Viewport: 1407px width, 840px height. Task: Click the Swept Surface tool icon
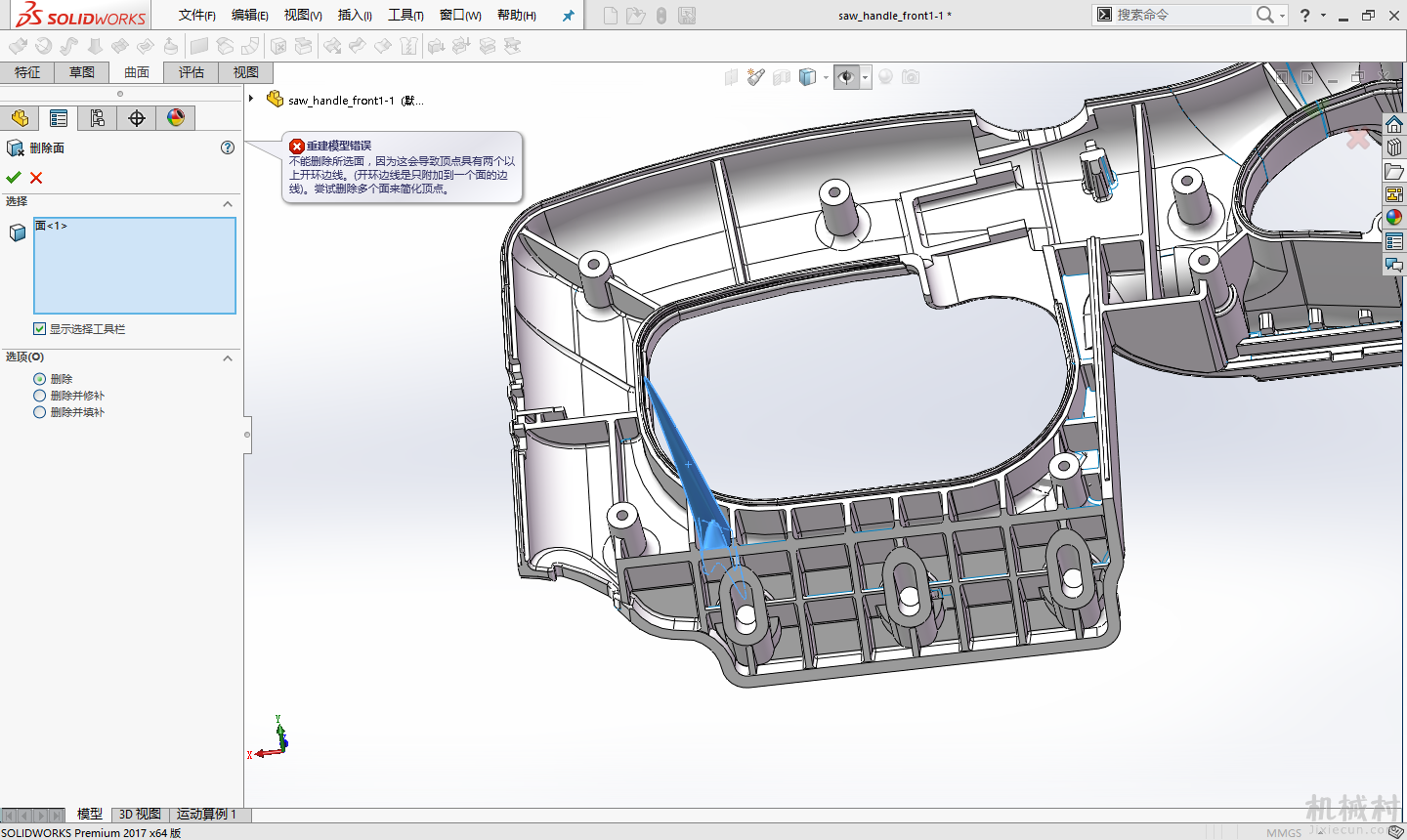click(x=68, y=46)
